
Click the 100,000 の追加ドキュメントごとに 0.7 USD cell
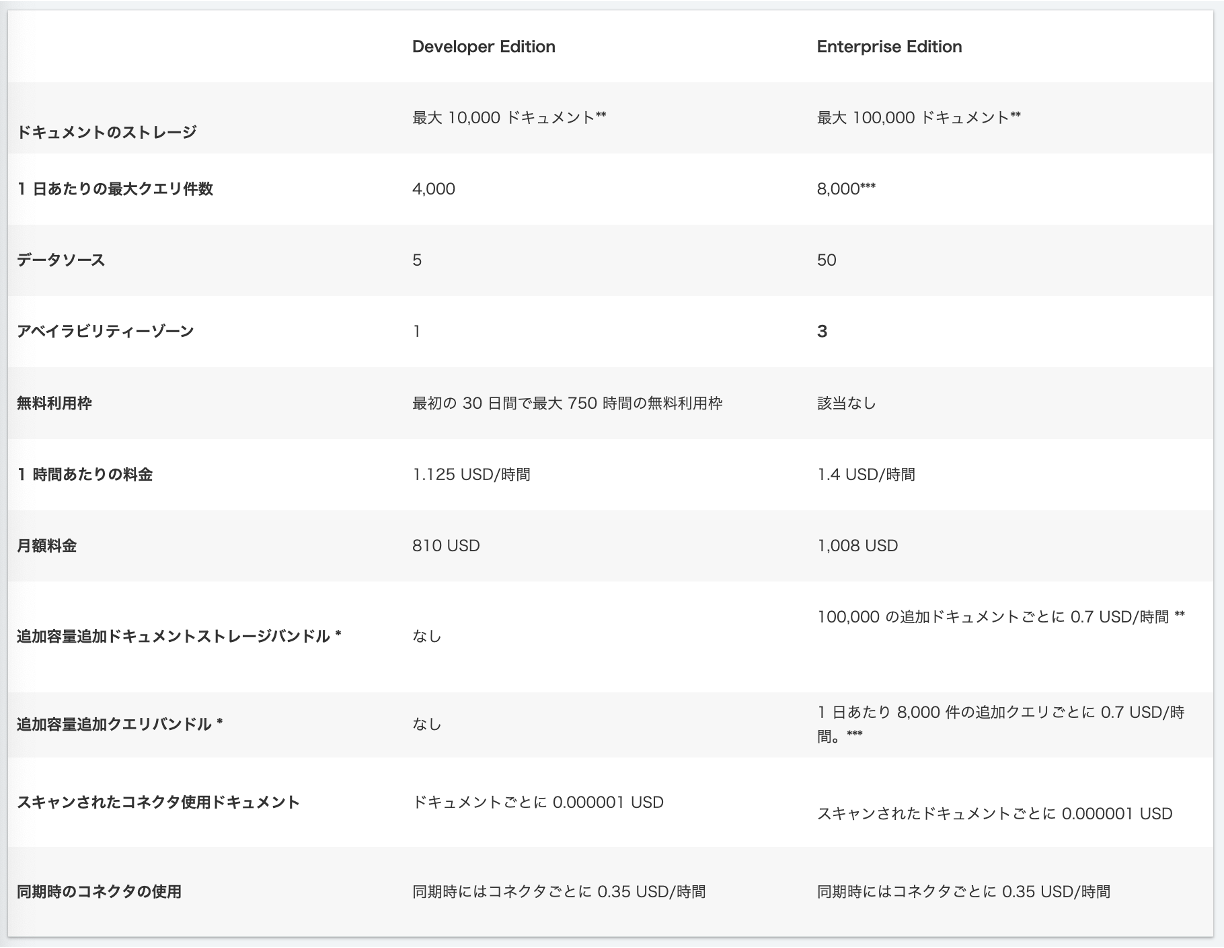(x=1001, y=617)
